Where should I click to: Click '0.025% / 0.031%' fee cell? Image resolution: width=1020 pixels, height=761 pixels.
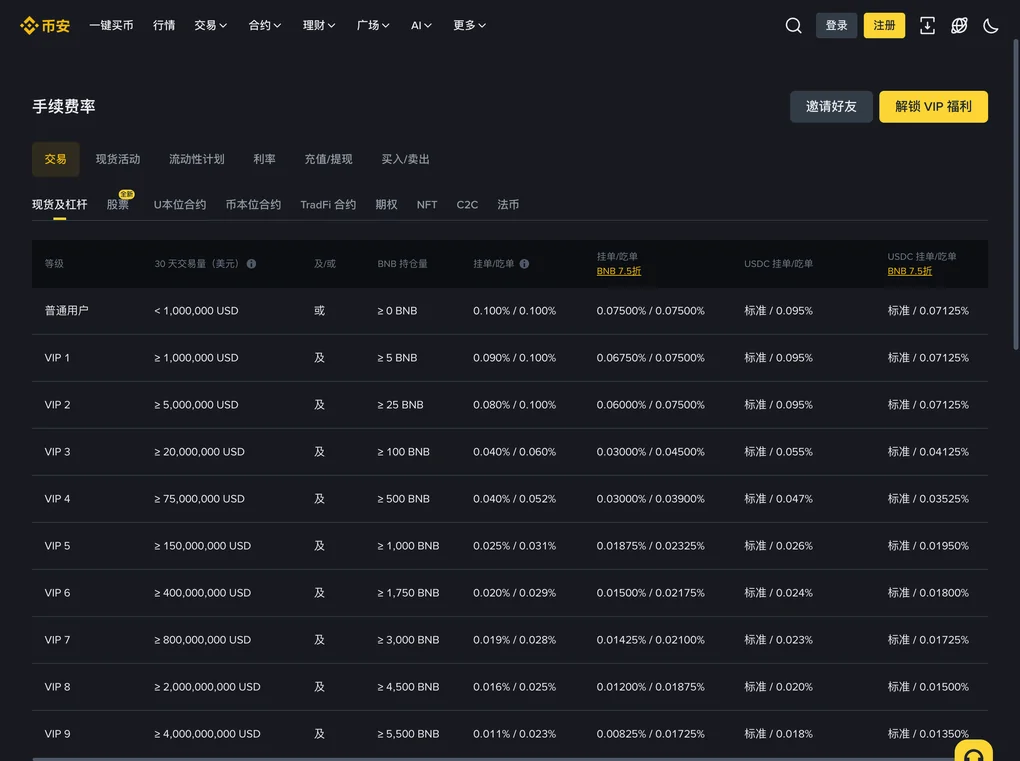point(515,546)
